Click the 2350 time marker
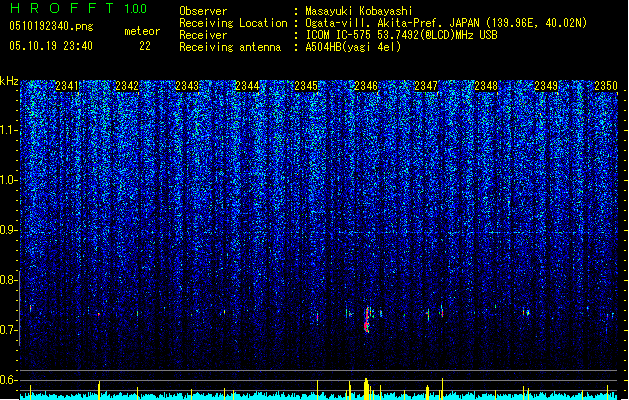Screen dimensions: 629x400 click(x=606, y=85)
